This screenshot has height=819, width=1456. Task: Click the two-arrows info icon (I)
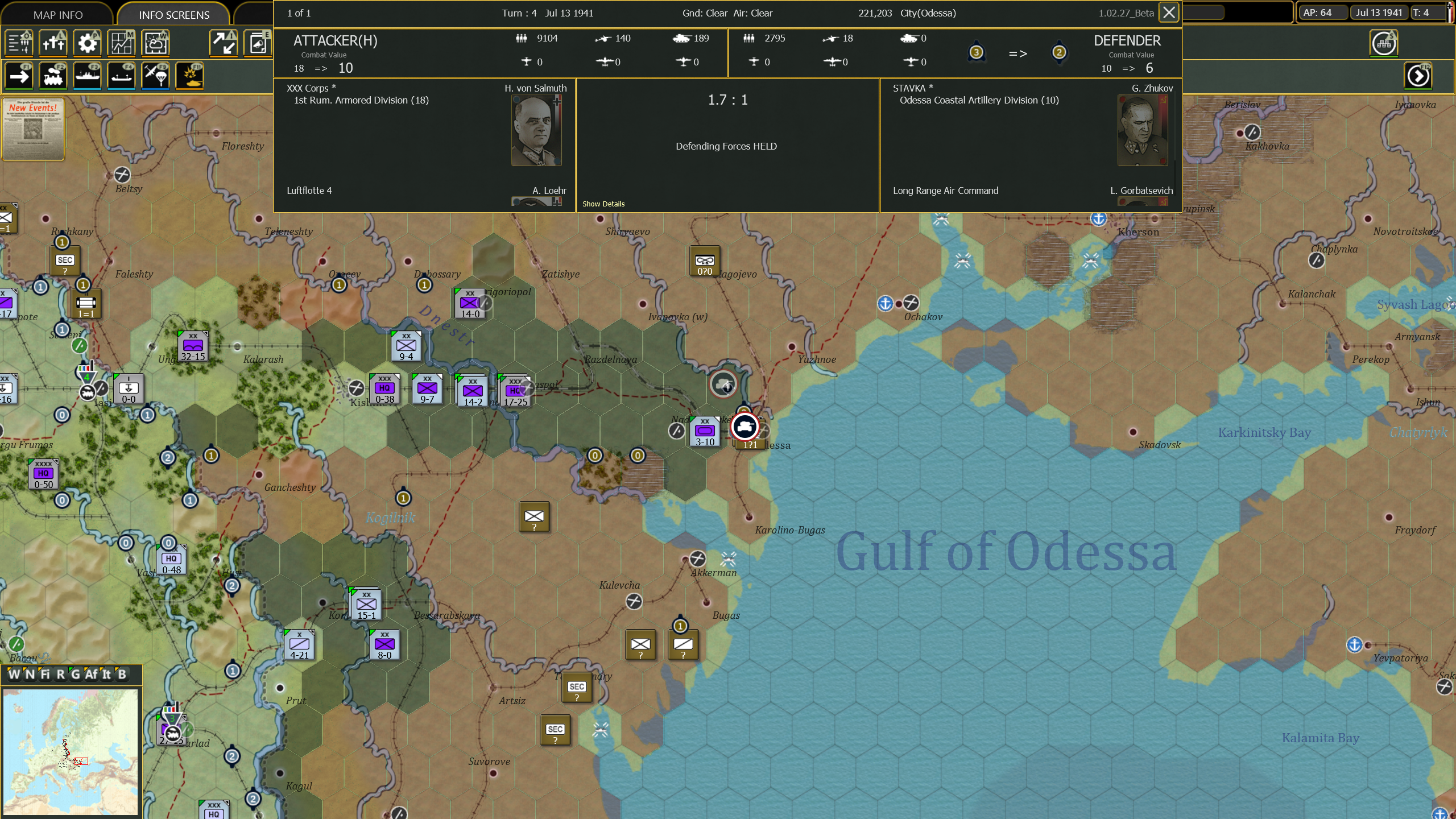coord(224,43)
